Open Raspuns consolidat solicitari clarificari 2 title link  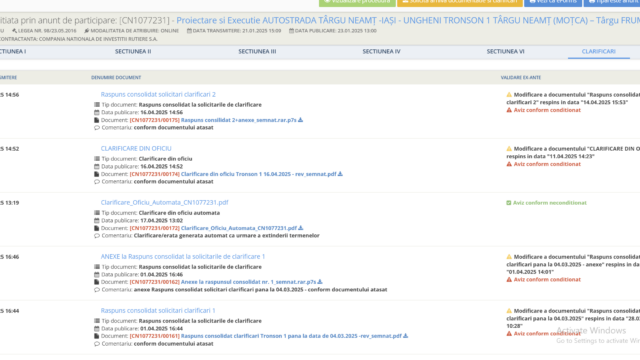(158, 94)
